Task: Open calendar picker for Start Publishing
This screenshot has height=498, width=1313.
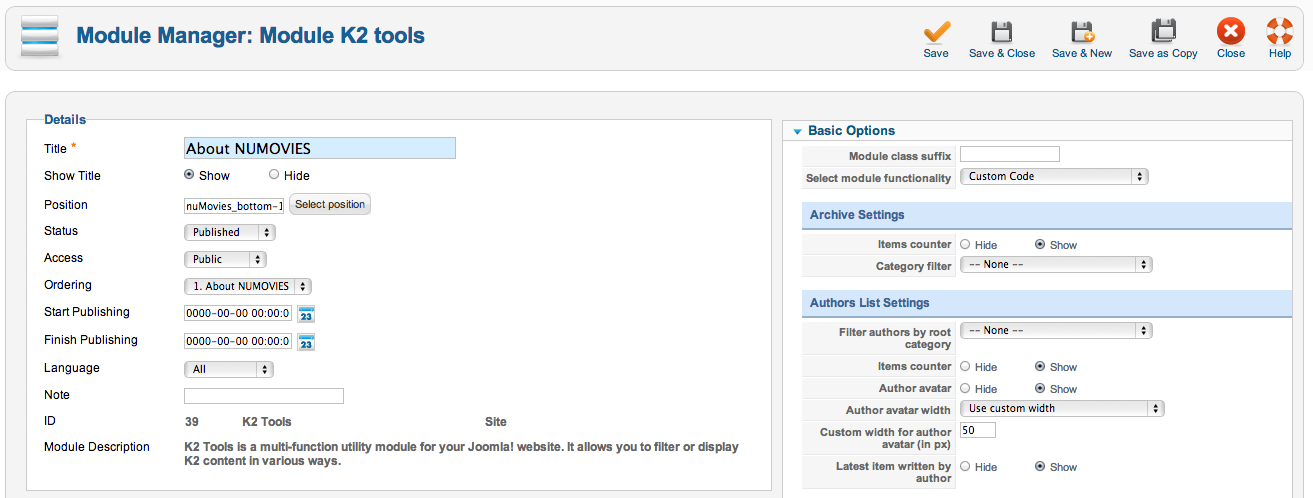Action: pyautogui.click(x=306, y=313)
